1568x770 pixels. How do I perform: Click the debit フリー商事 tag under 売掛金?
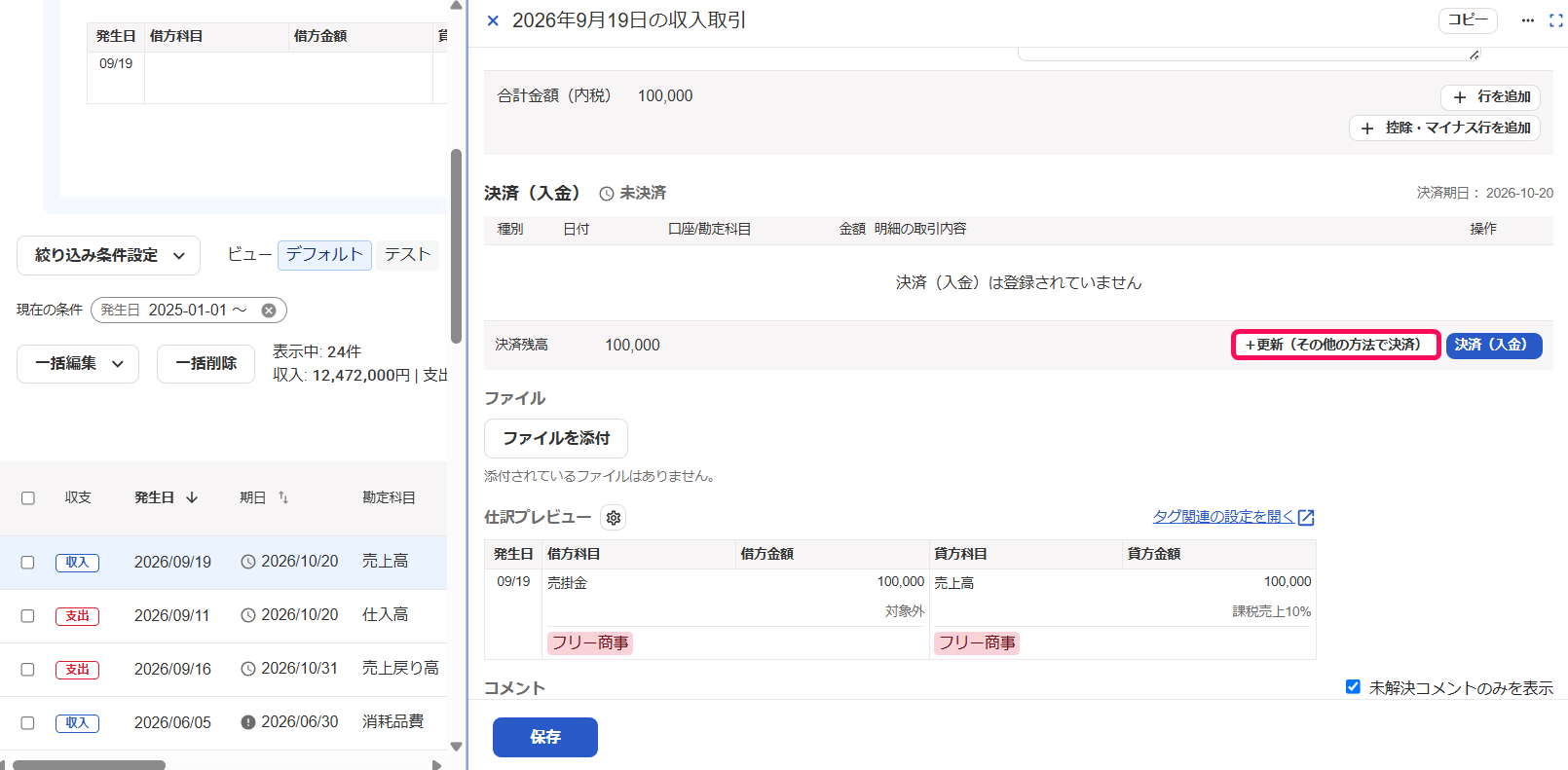click(590, 643)
